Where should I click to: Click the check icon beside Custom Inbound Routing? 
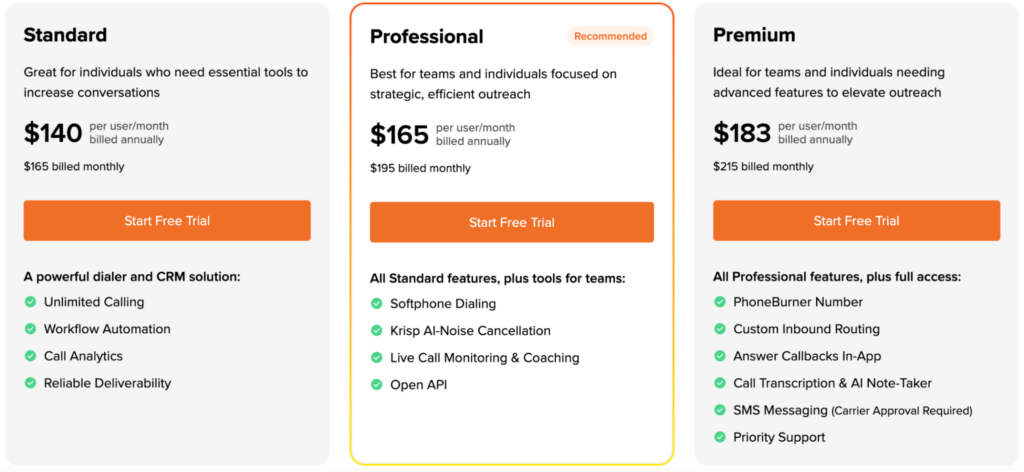tap(720, 329)
